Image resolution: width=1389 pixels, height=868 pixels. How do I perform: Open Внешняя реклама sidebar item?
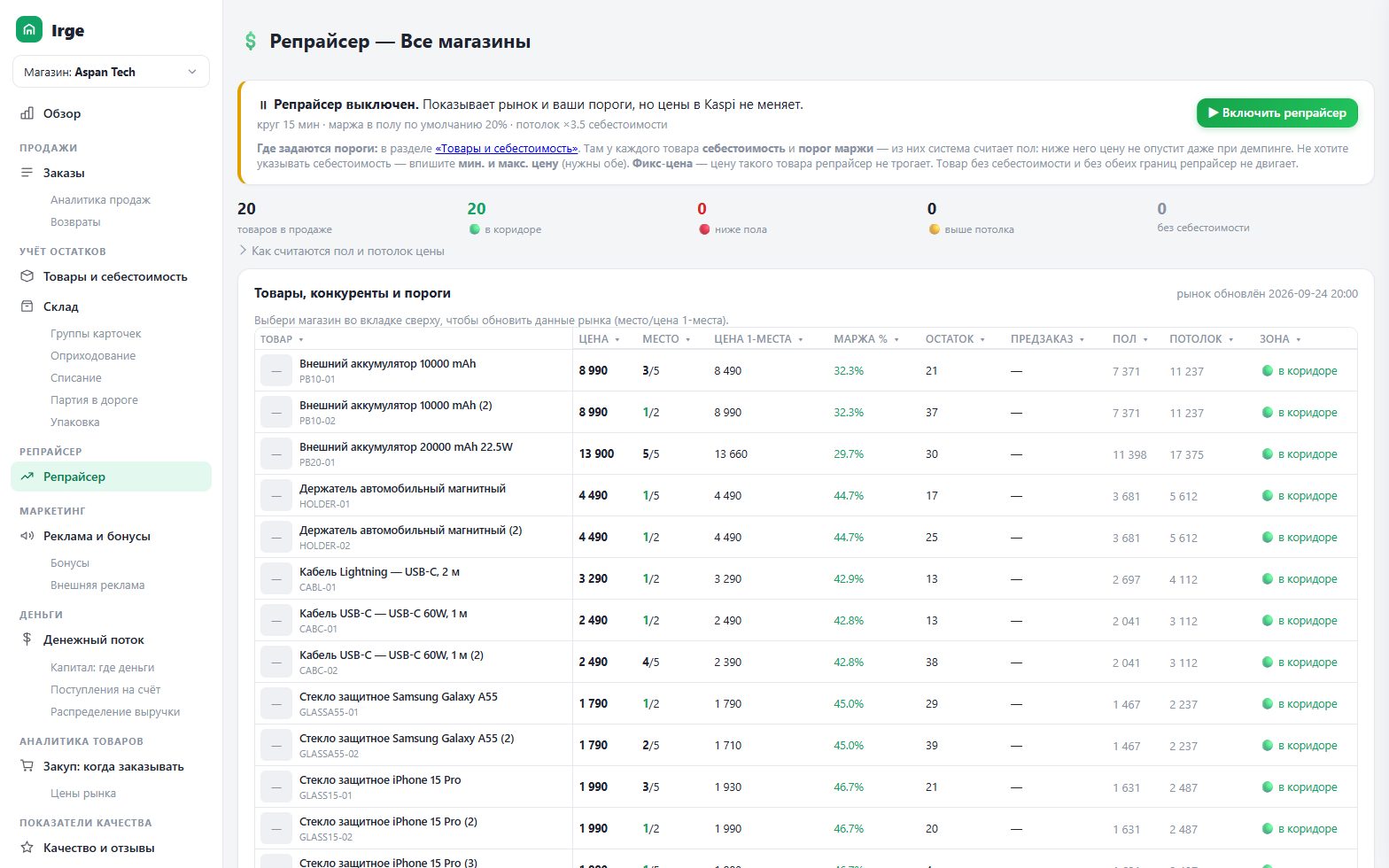click(x=97, y=585)
